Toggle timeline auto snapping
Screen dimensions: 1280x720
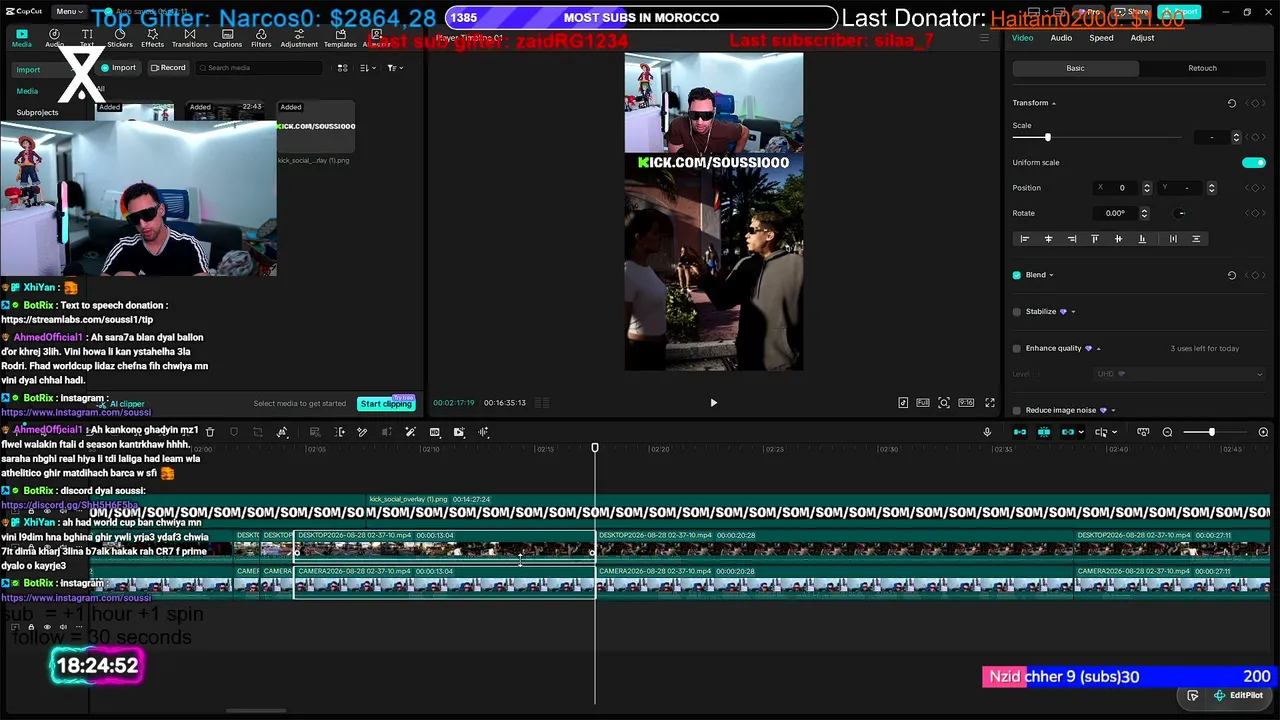click(x=1044, y=432)
